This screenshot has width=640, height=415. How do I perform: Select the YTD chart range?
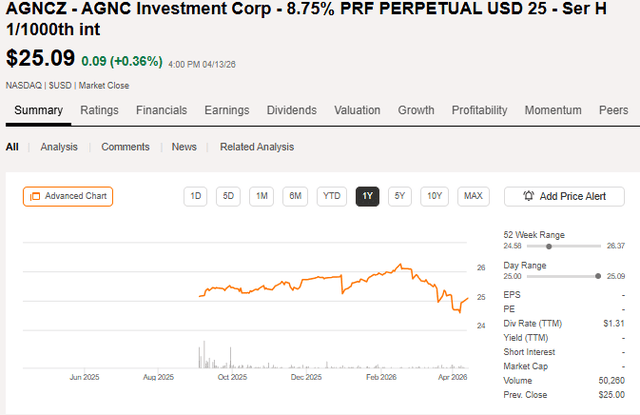point(331,196)
